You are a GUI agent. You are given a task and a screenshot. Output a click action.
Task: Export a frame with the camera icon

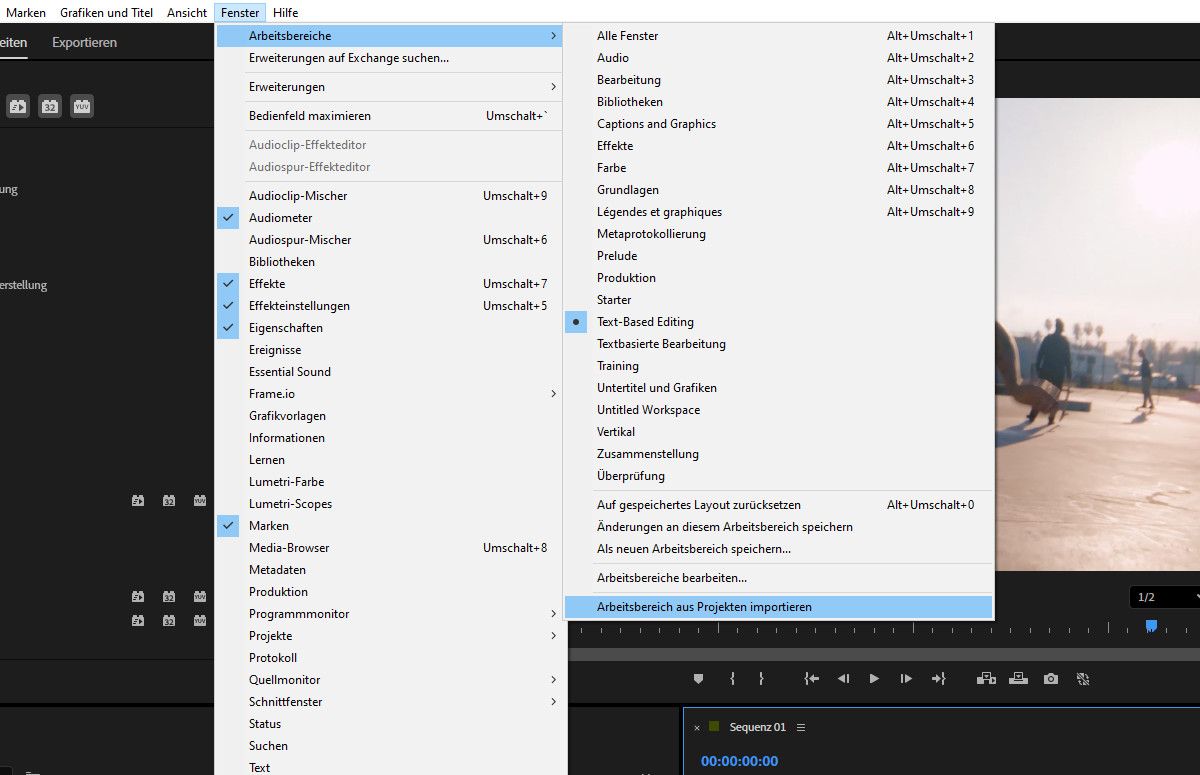(x=1050, y=678)
